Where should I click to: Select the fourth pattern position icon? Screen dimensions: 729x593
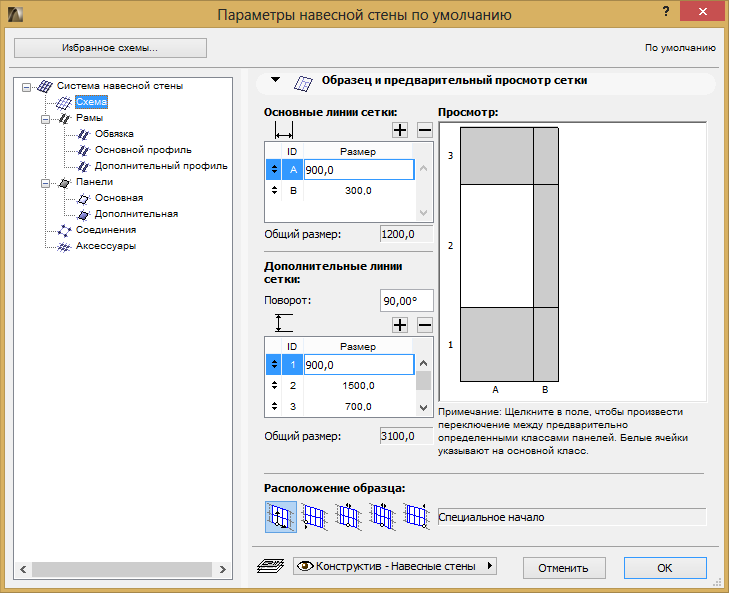coord(381,516)
